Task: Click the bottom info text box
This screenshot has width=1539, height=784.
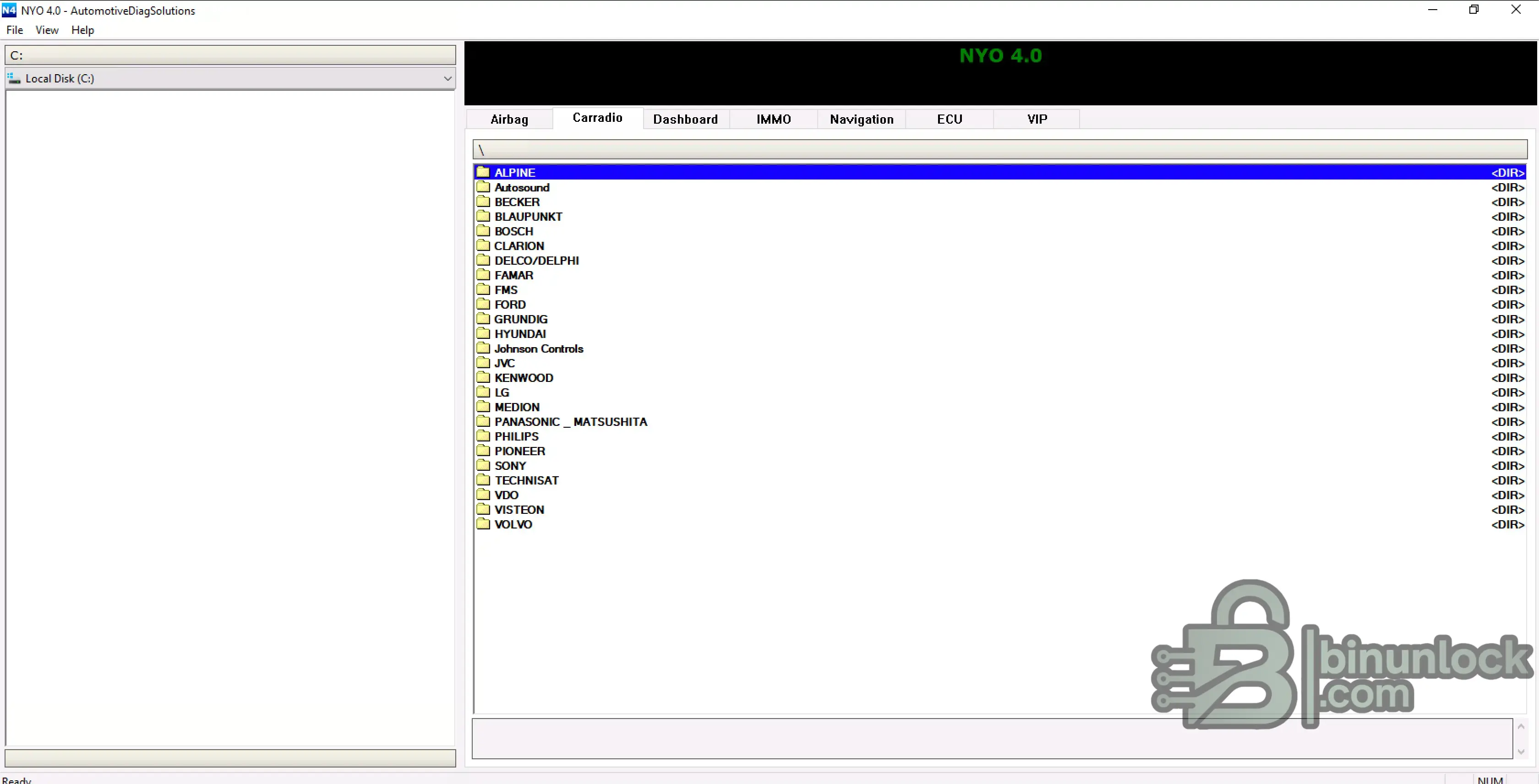Action: (992, 739)
